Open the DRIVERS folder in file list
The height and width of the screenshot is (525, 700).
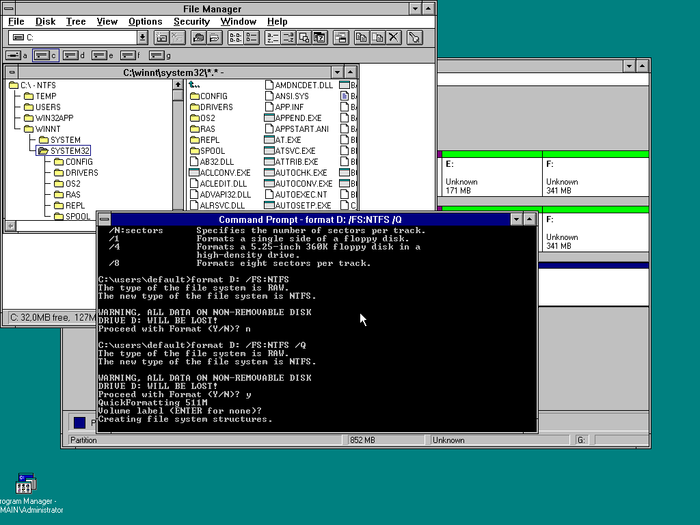click(x=215, y=107)
